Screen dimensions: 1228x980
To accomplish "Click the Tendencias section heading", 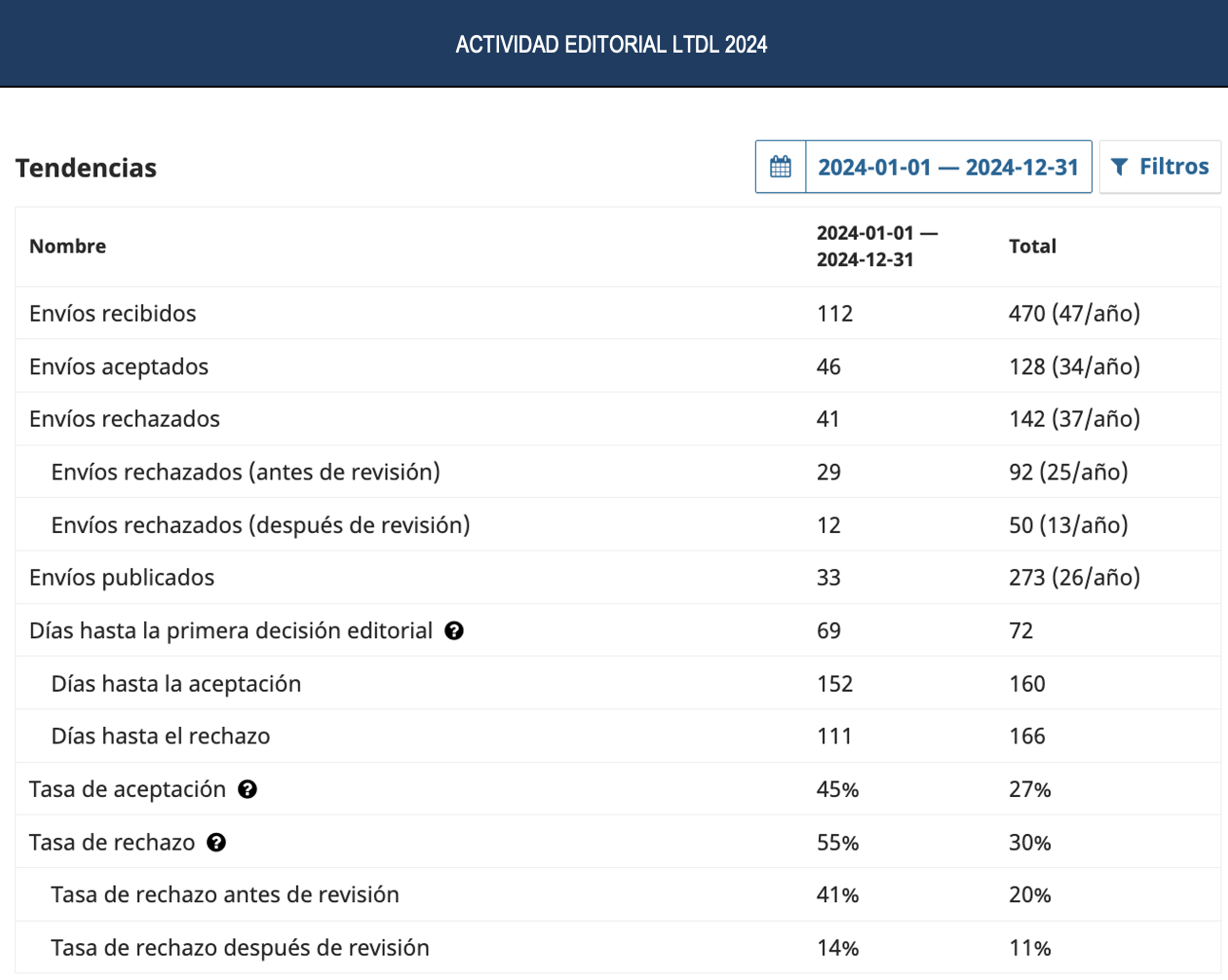I will click(86, 168).
